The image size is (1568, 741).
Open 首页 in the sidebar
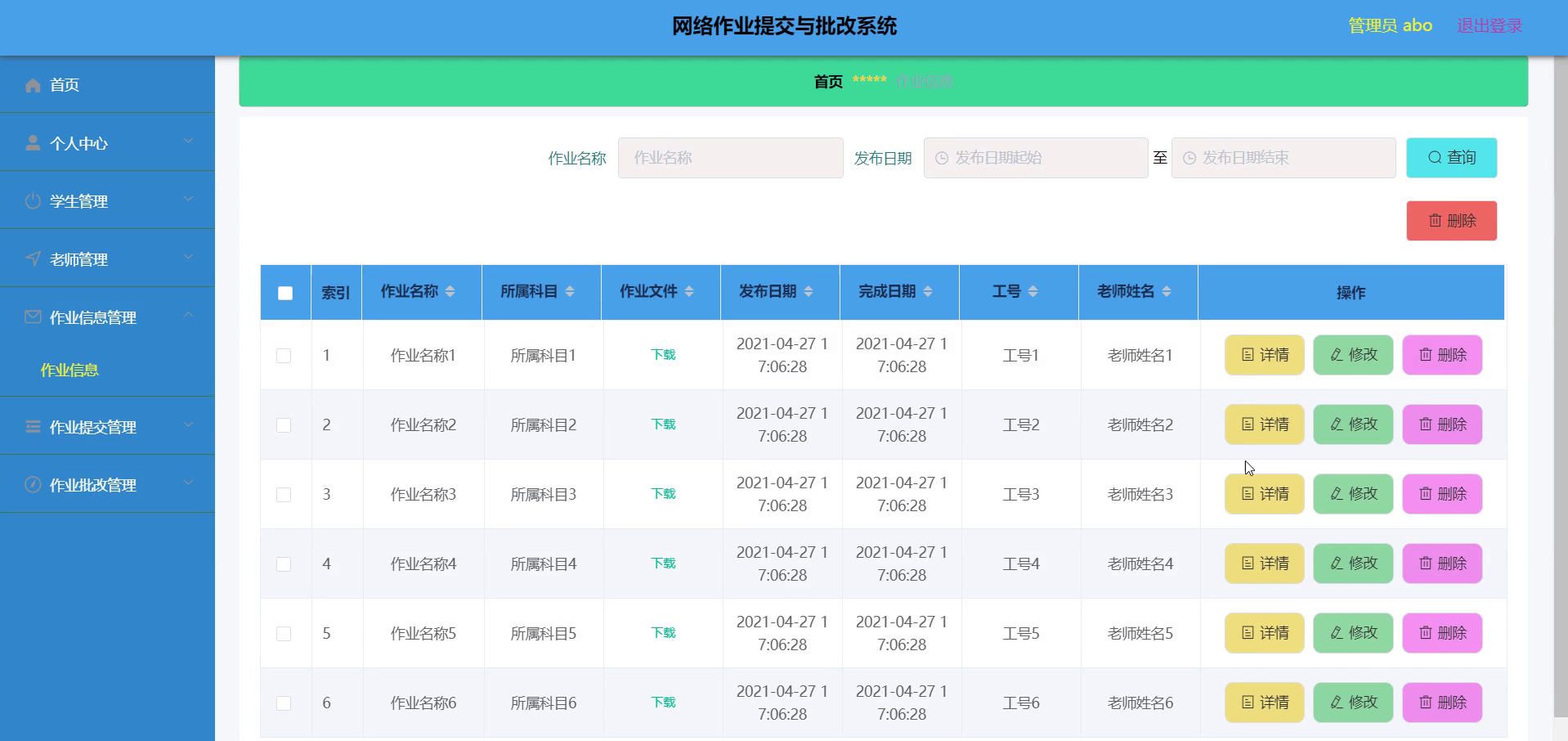click(107, 84)
